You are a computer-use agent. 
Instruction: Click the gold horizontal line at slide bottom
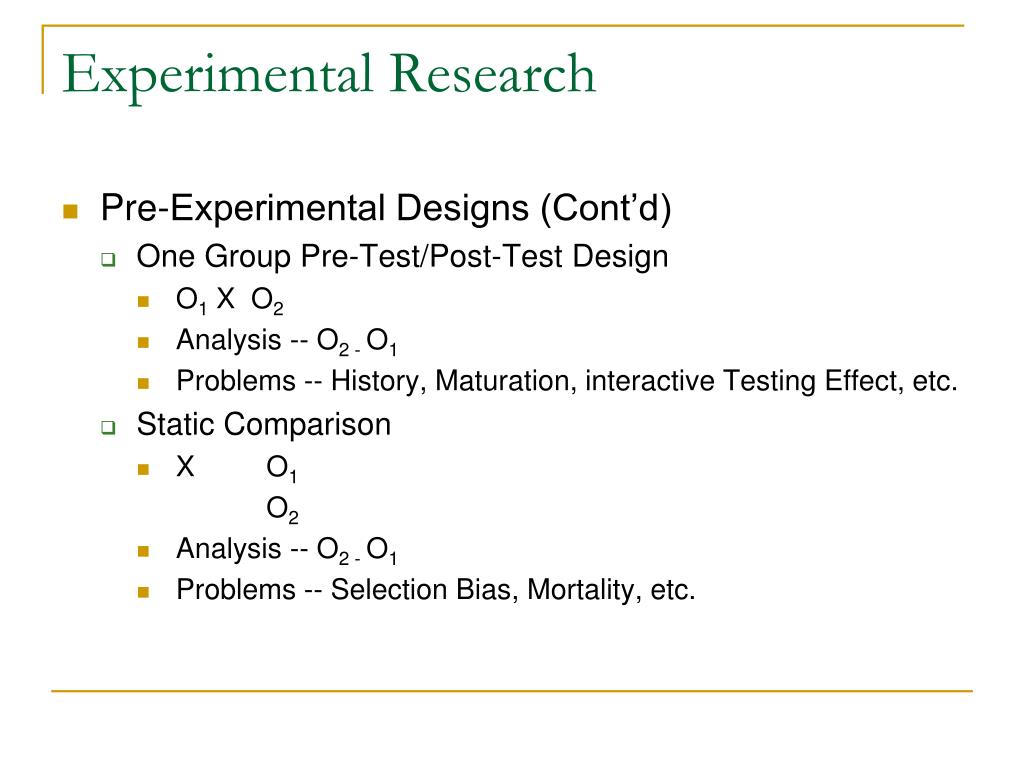[x=512, y=690]
